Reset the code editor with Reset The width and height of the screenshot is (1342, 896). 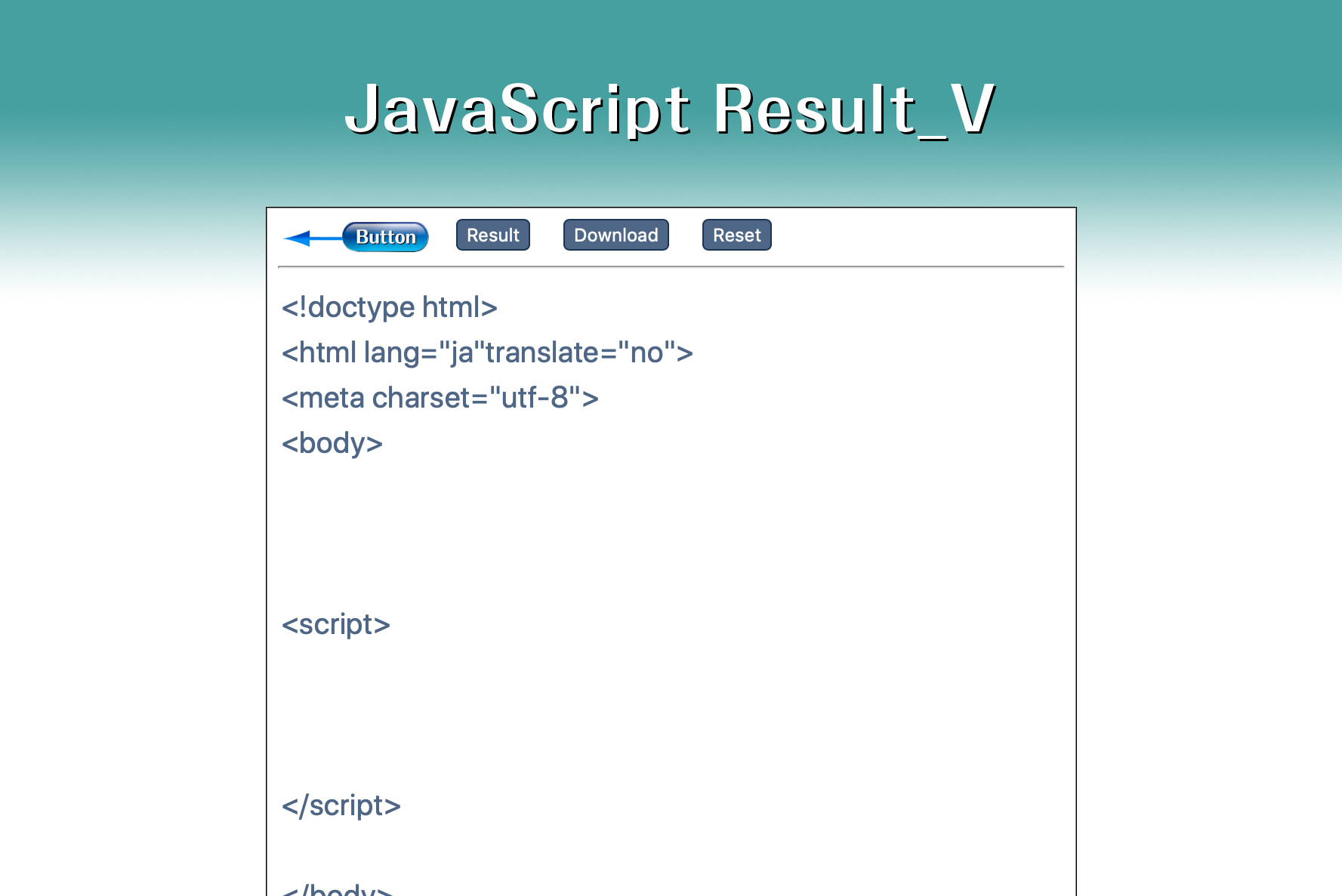[x=736, y=236]
